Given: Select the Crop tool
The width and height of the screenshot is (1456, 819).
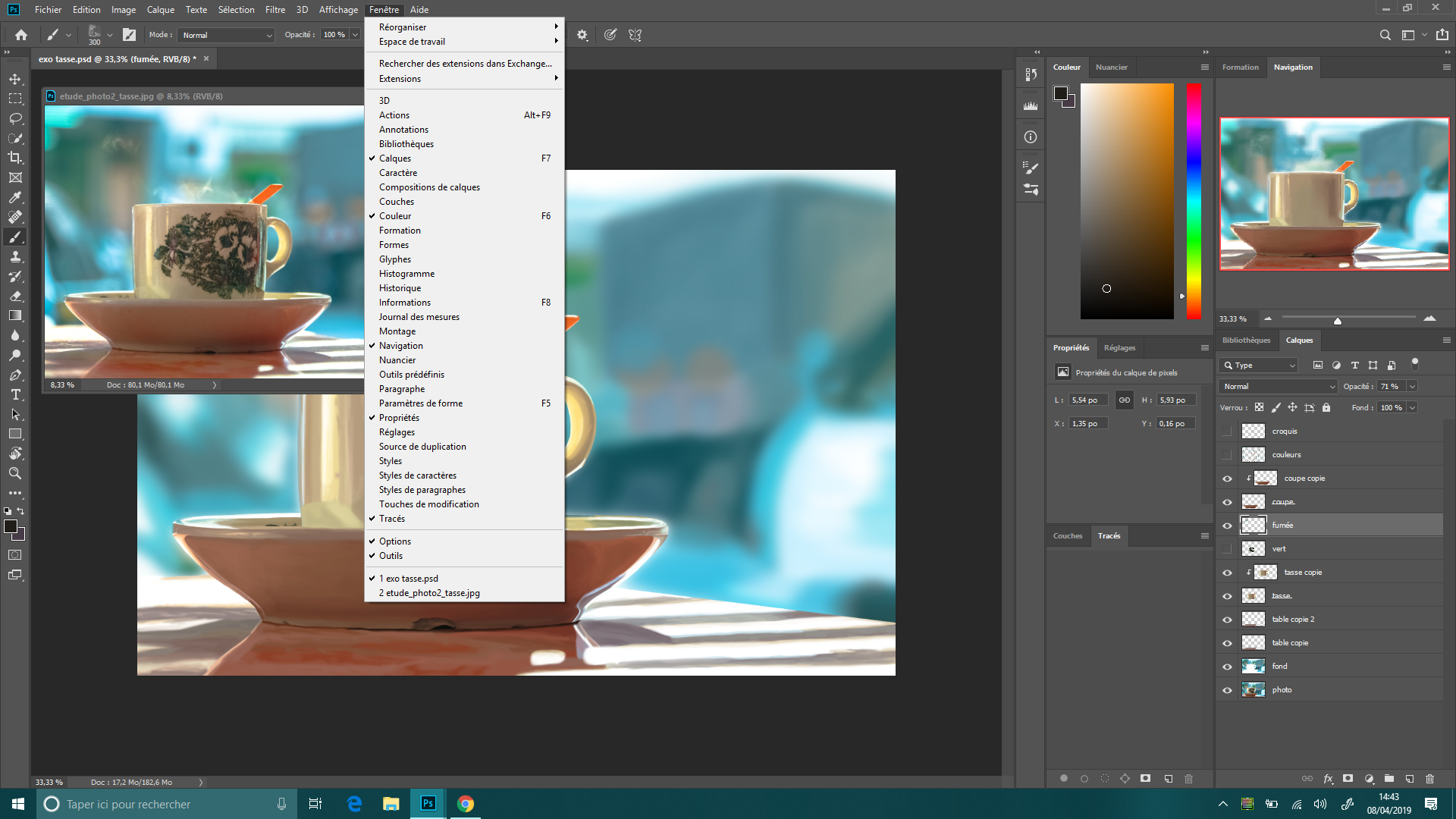Looking at the screenshot, I should click(x=15, y=158).
